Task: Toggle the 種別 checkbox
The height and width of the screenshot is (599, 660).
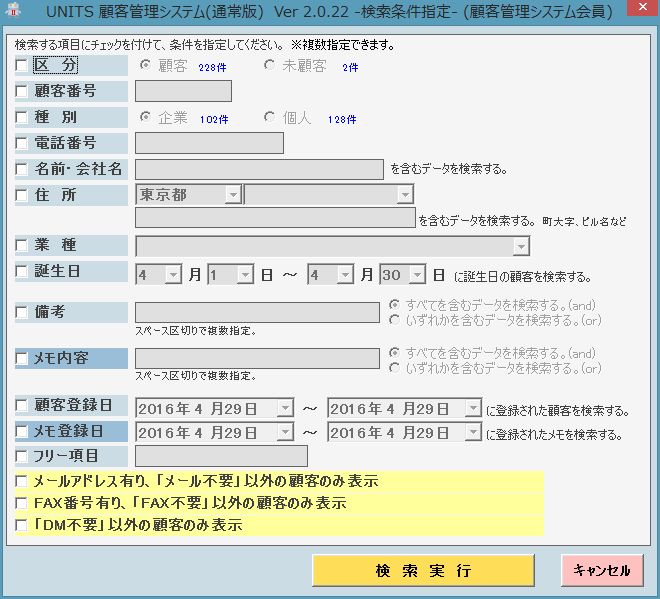Action: (x=21, y=117)
